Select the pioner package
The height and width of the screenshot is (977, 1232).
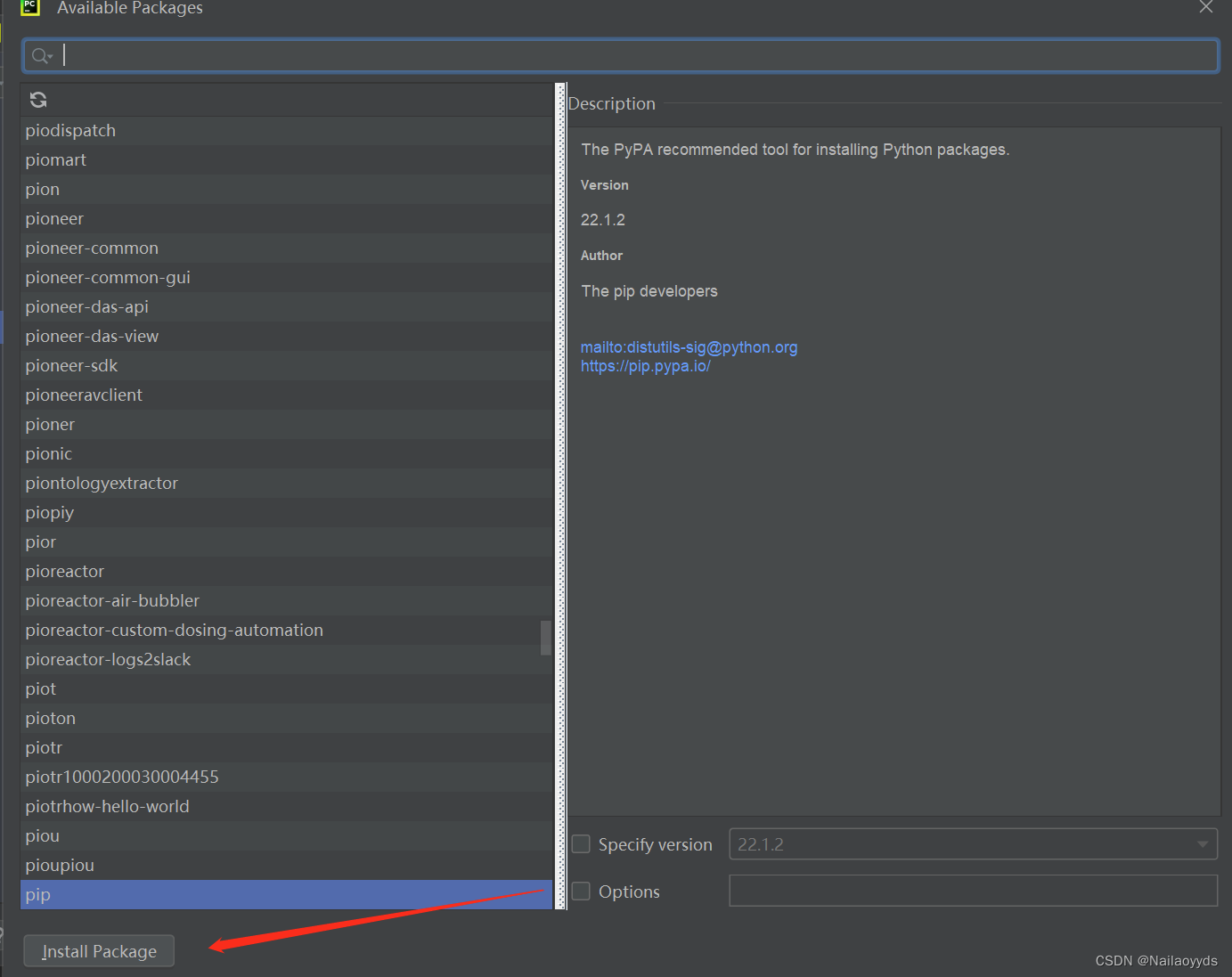286,425
